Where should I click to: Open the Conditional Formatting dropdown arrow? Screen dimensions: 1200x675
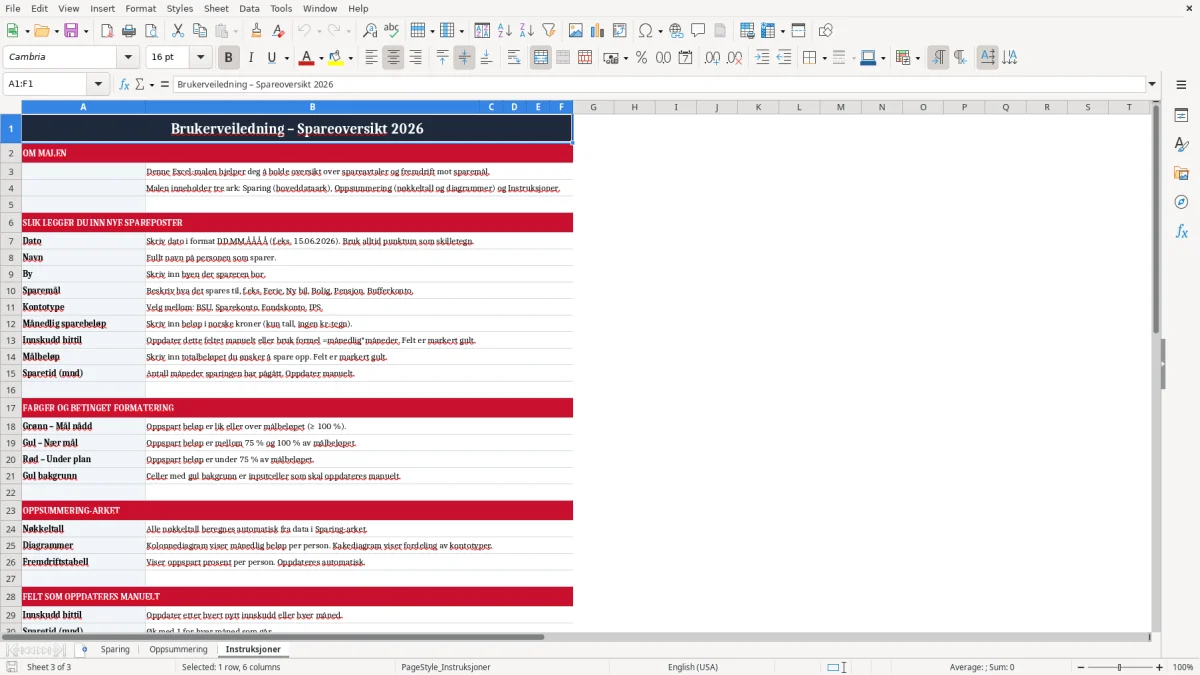coord(917,58)
